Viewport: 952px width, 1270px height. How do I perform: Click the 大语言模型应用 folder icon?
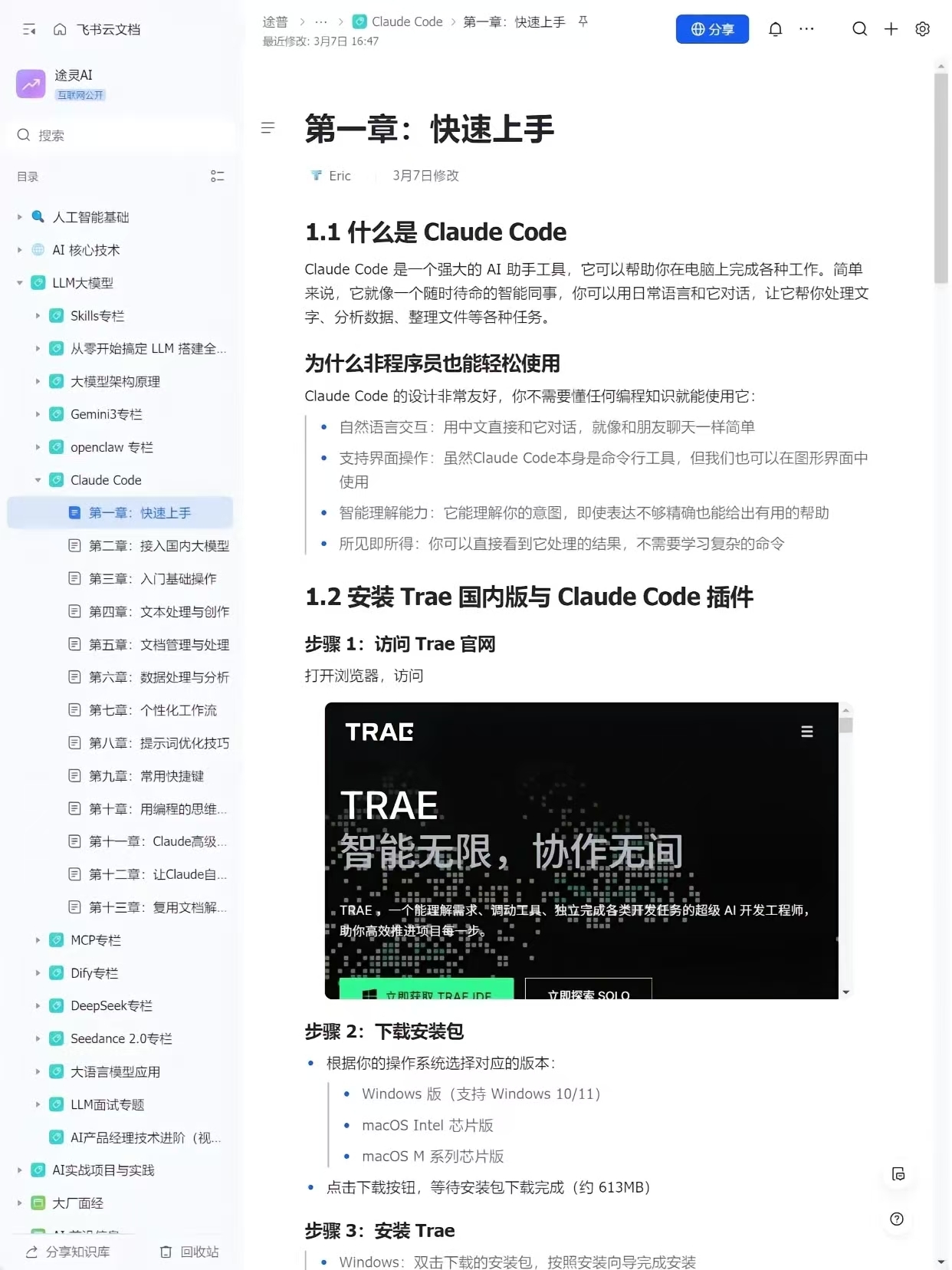point(56,1071)
